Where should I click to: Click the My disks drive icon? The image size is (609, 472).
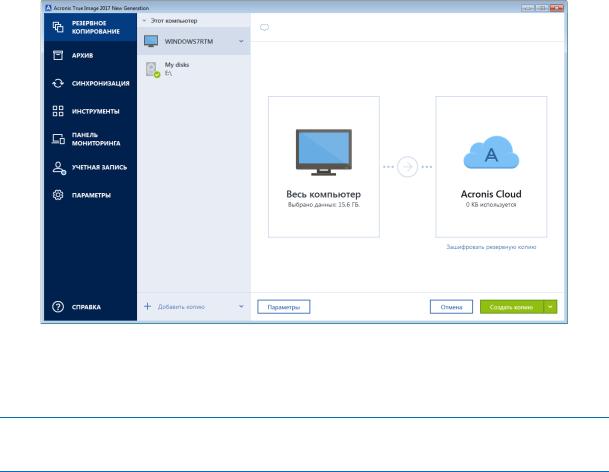pyautogui.click(x=152, y=70)
